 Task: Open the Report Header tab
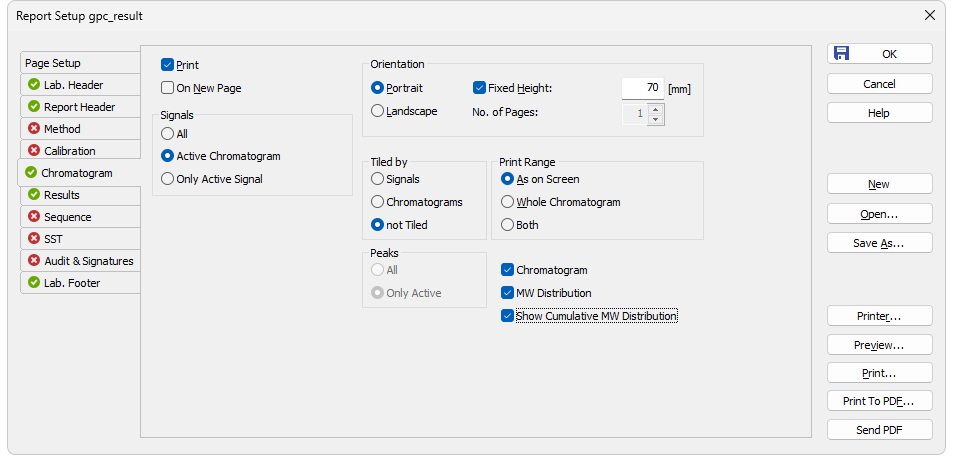81,106
